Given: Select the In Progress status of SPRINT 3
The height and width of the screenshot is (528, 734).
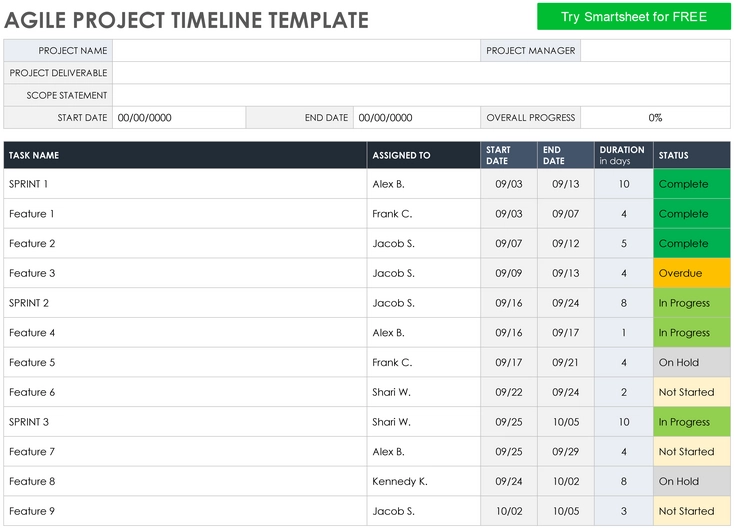Looking at the screenshot, I should [692, 422].
